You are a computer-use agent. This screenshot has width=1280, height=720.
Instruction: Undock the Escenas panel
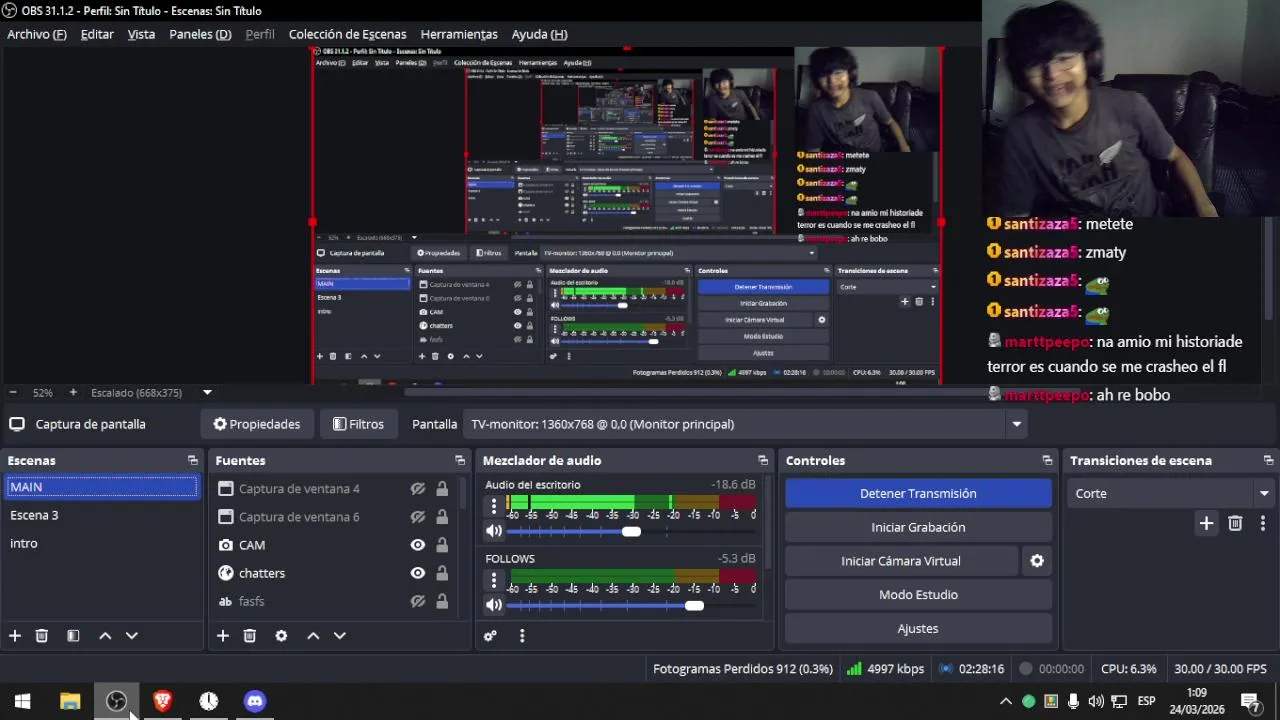coord(193,461)
